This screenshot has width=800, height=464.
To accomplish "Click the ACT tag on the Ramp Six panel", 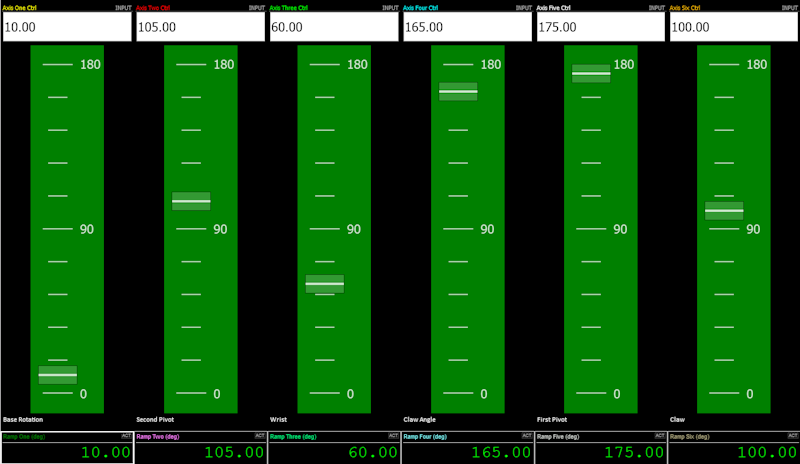I will coord(792,436).
